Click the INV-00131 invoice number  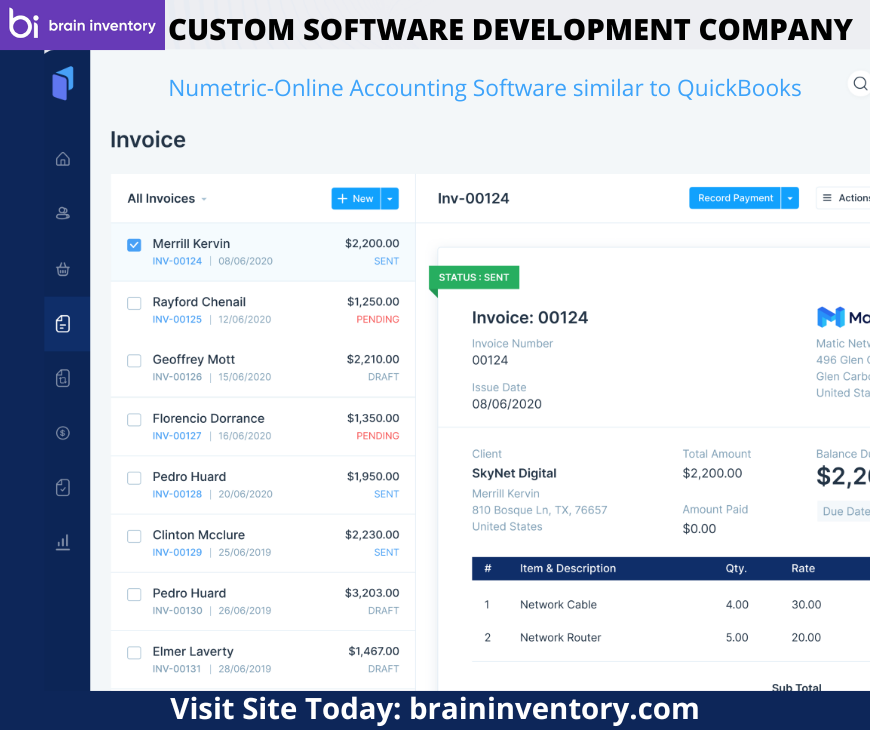tap(176, 669)
